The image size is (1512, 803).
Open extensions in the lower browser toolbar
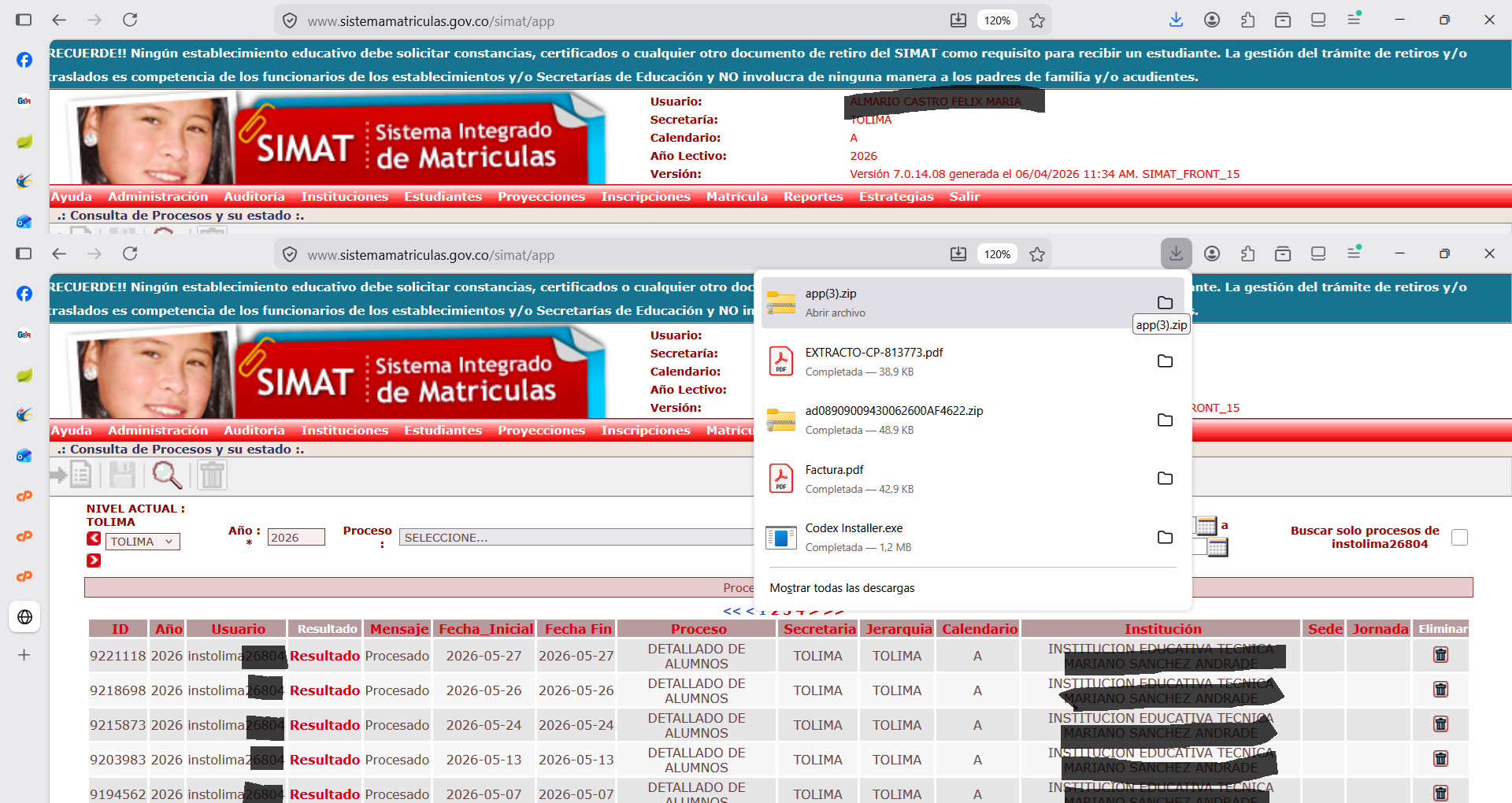[x=1247, y=253]
